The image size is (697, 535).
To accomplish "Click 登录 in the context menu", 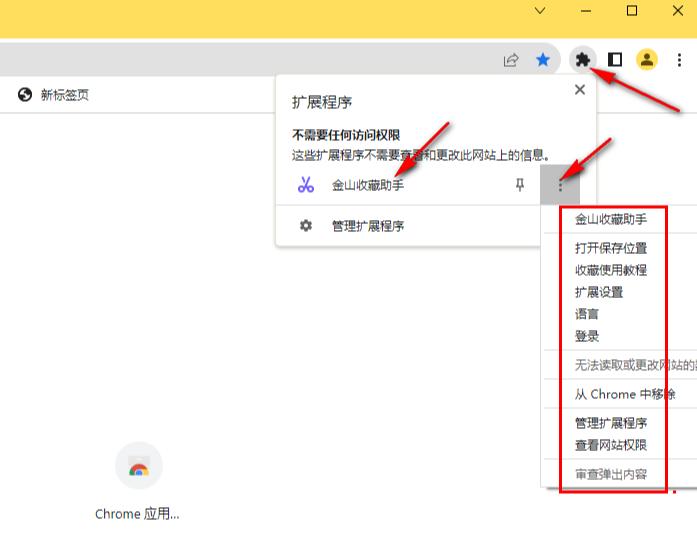I will [x=587, y=336].
